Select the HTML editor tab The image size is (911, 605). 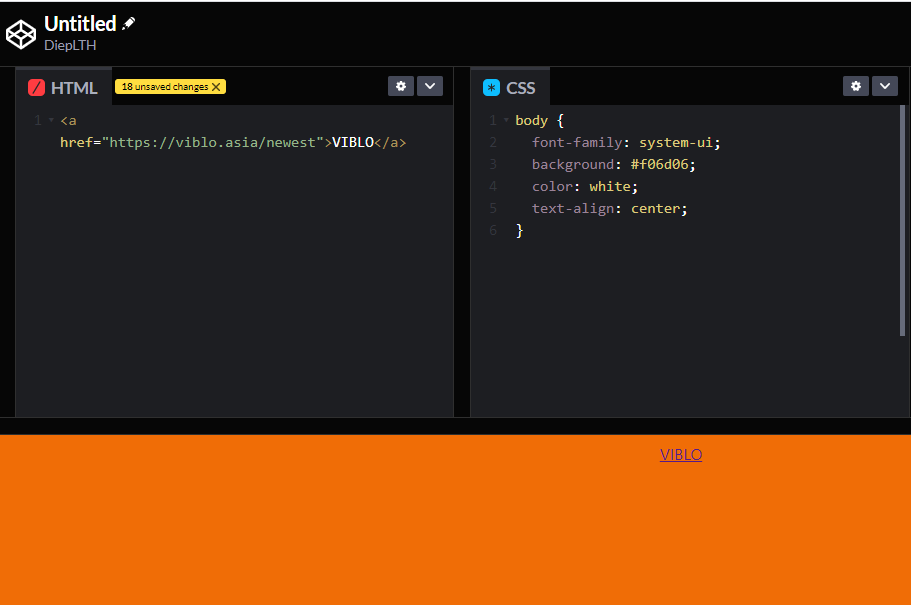63,88
